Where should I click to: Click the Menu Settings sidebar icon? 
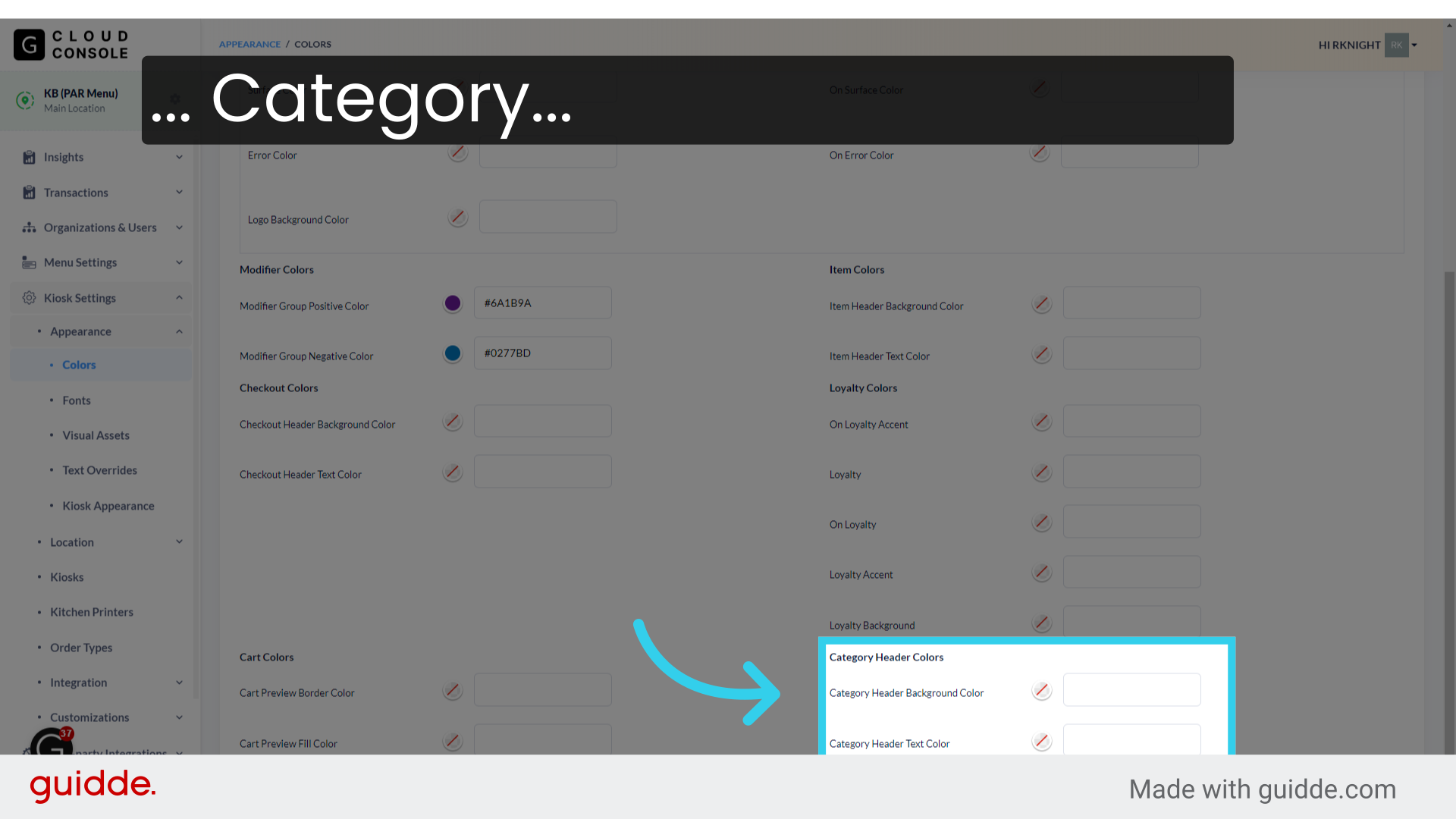(29, 262)
